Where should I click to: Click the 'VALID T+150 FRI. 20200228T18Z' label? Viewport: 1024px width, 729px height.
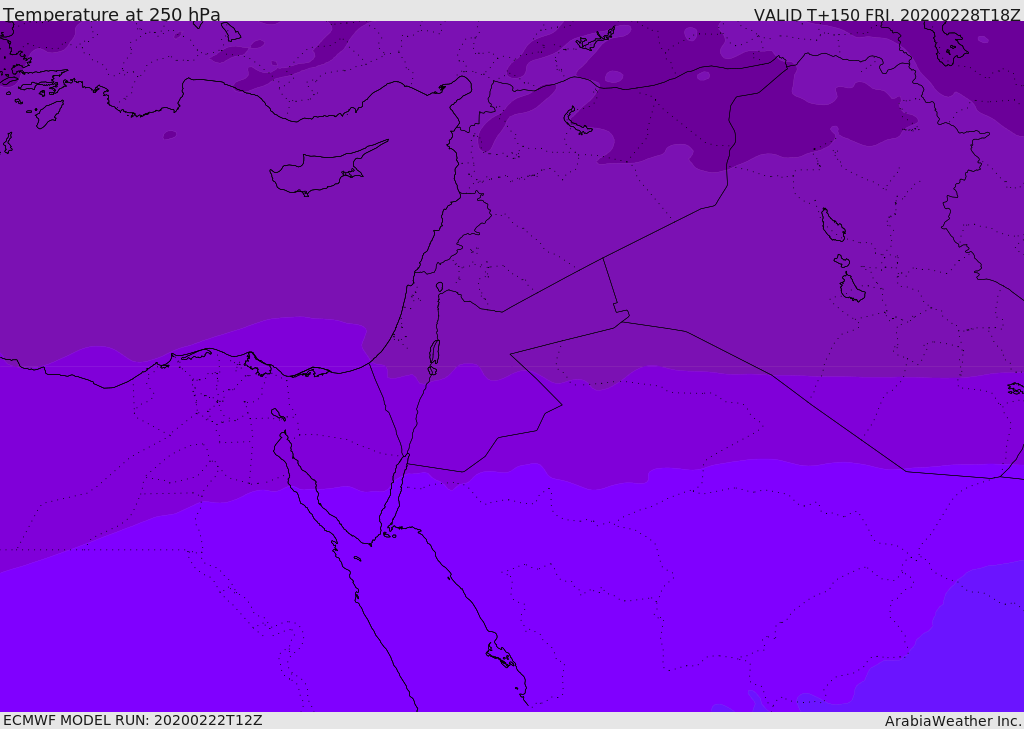pos(887,14)
